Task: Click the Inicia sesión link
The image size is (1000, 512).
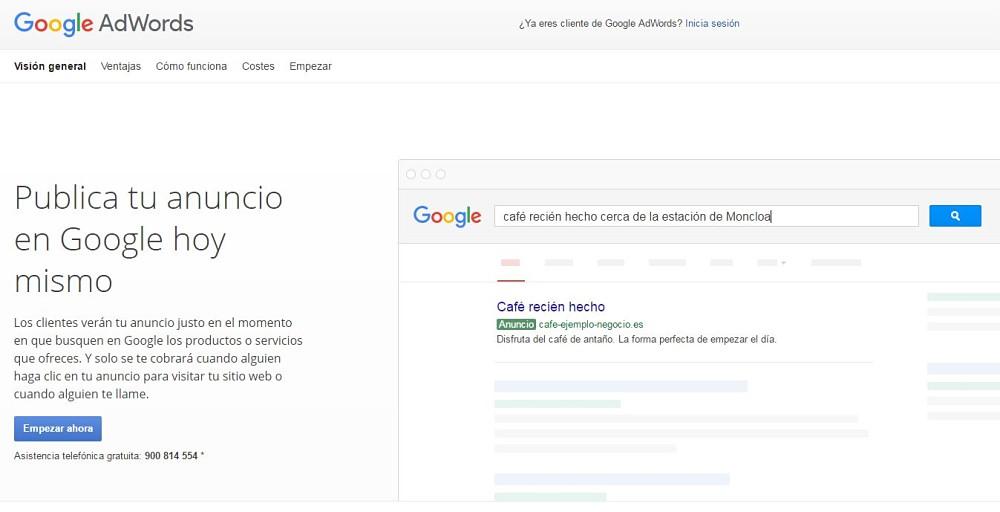Action: 712,24
